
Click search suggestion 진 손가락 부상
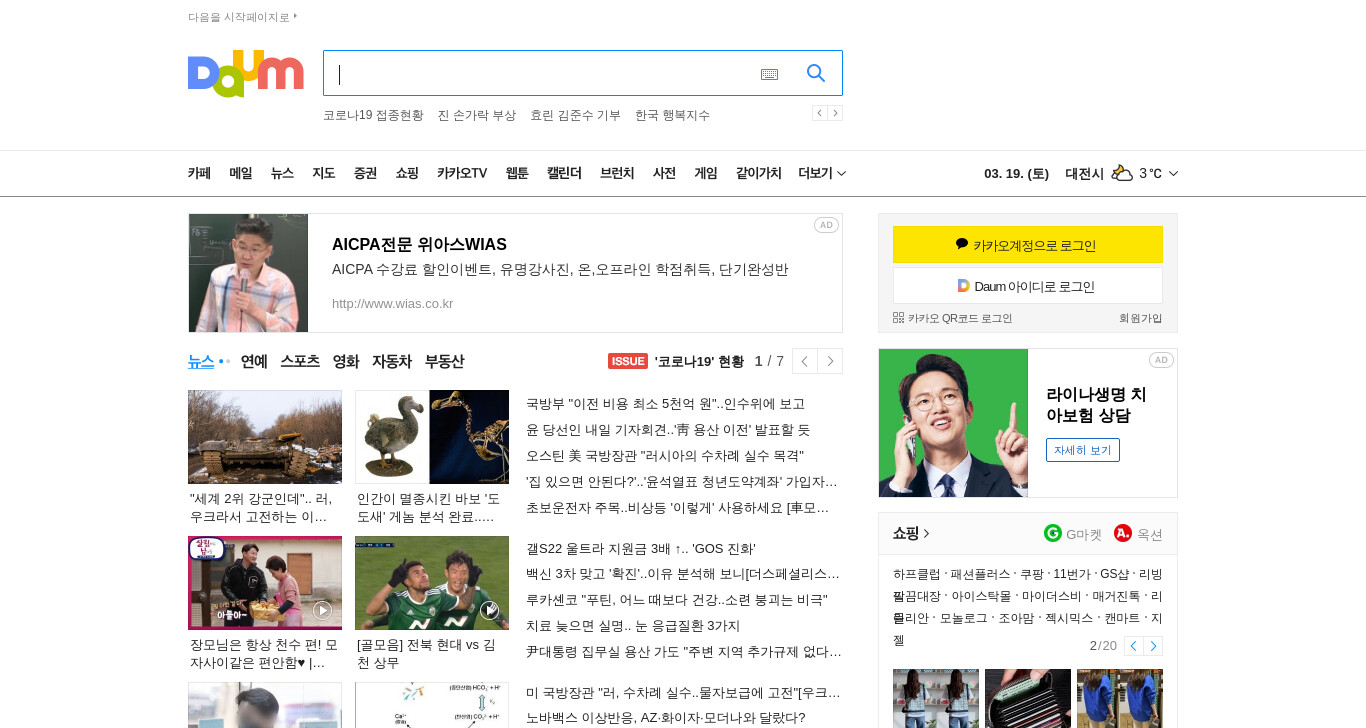point(476,115)
